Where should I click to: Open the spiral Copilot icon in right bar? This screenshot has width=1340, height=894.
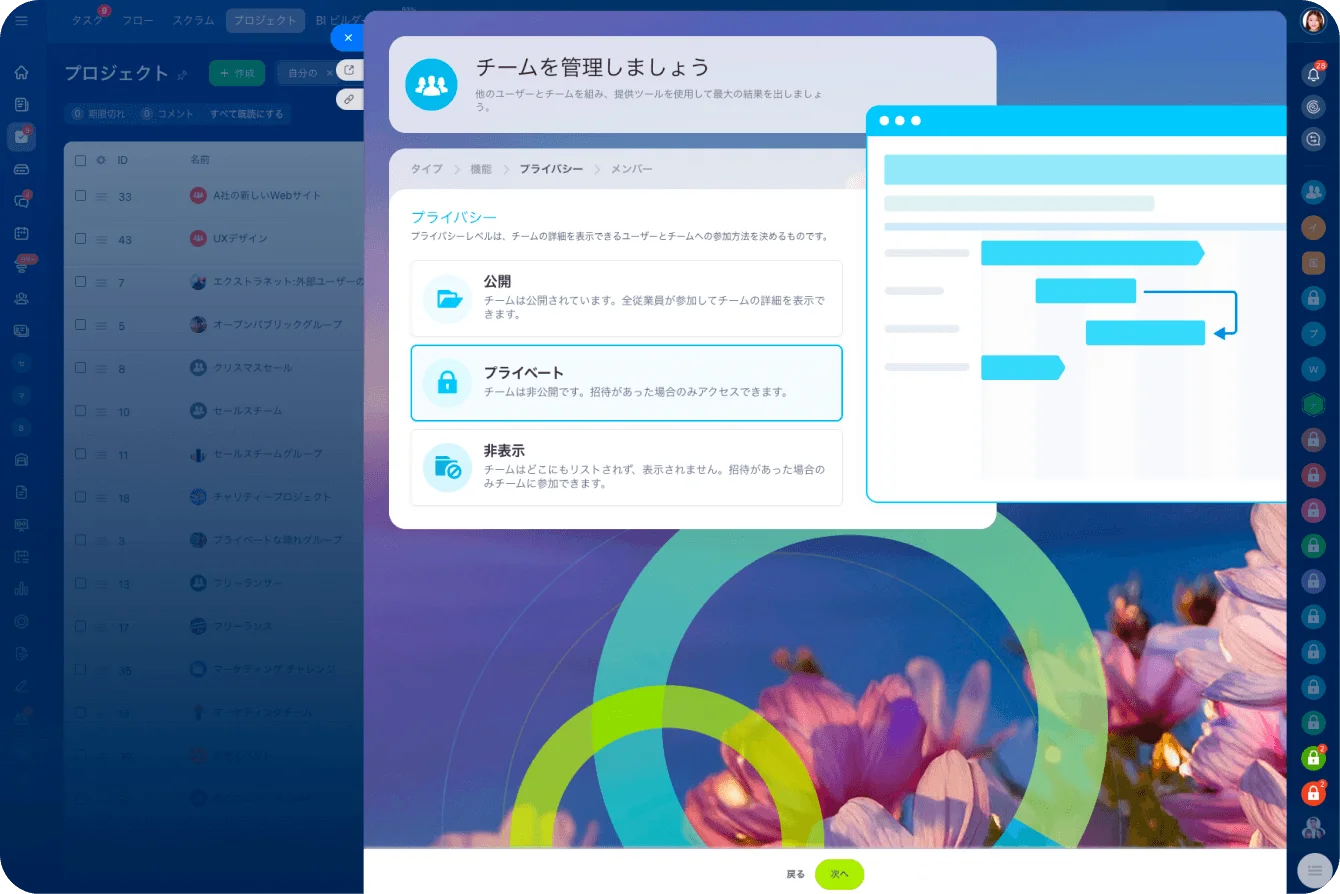1313,107
